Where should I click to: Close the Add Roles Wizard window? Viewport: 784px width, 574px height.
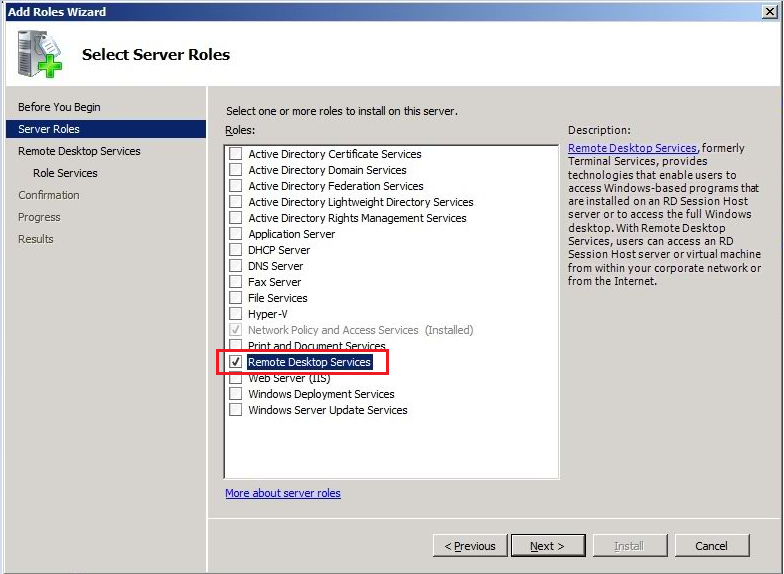coord(770,12)
